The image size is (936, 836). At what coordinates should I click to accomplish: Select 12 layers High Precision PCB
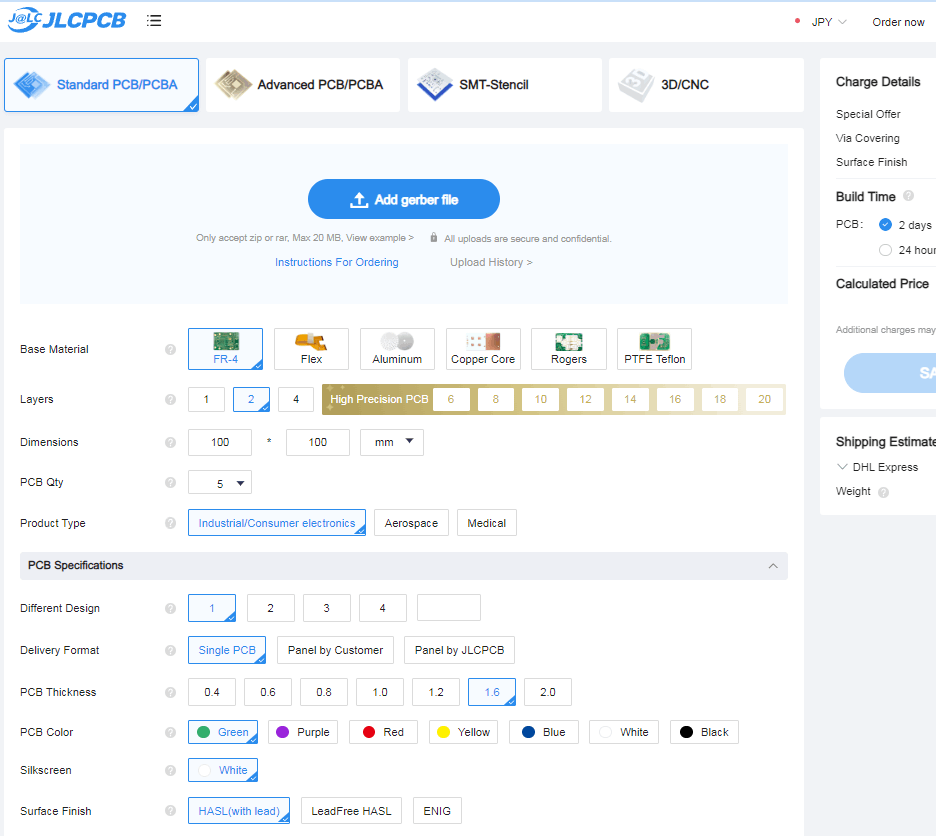[x=586, y=399]
